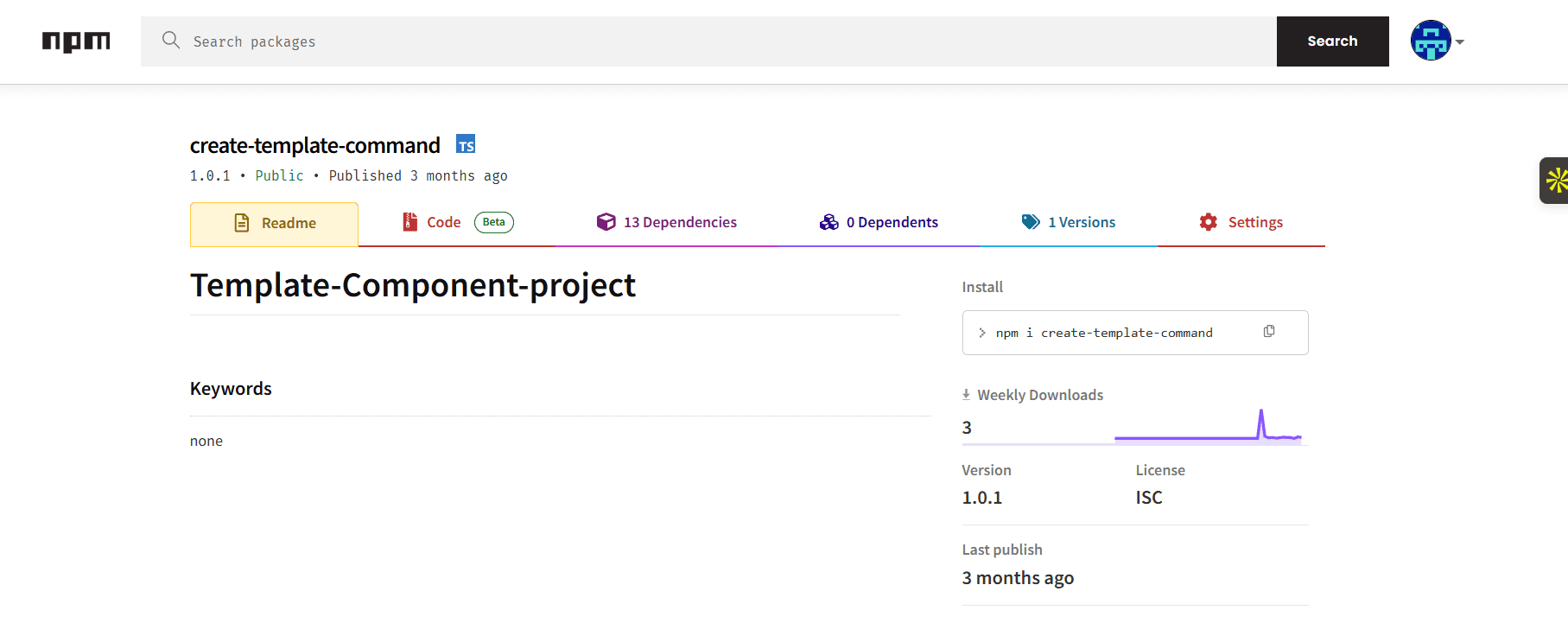
Task: Click the TypeScript TS badge icon
Action: [x=466, y=144]
